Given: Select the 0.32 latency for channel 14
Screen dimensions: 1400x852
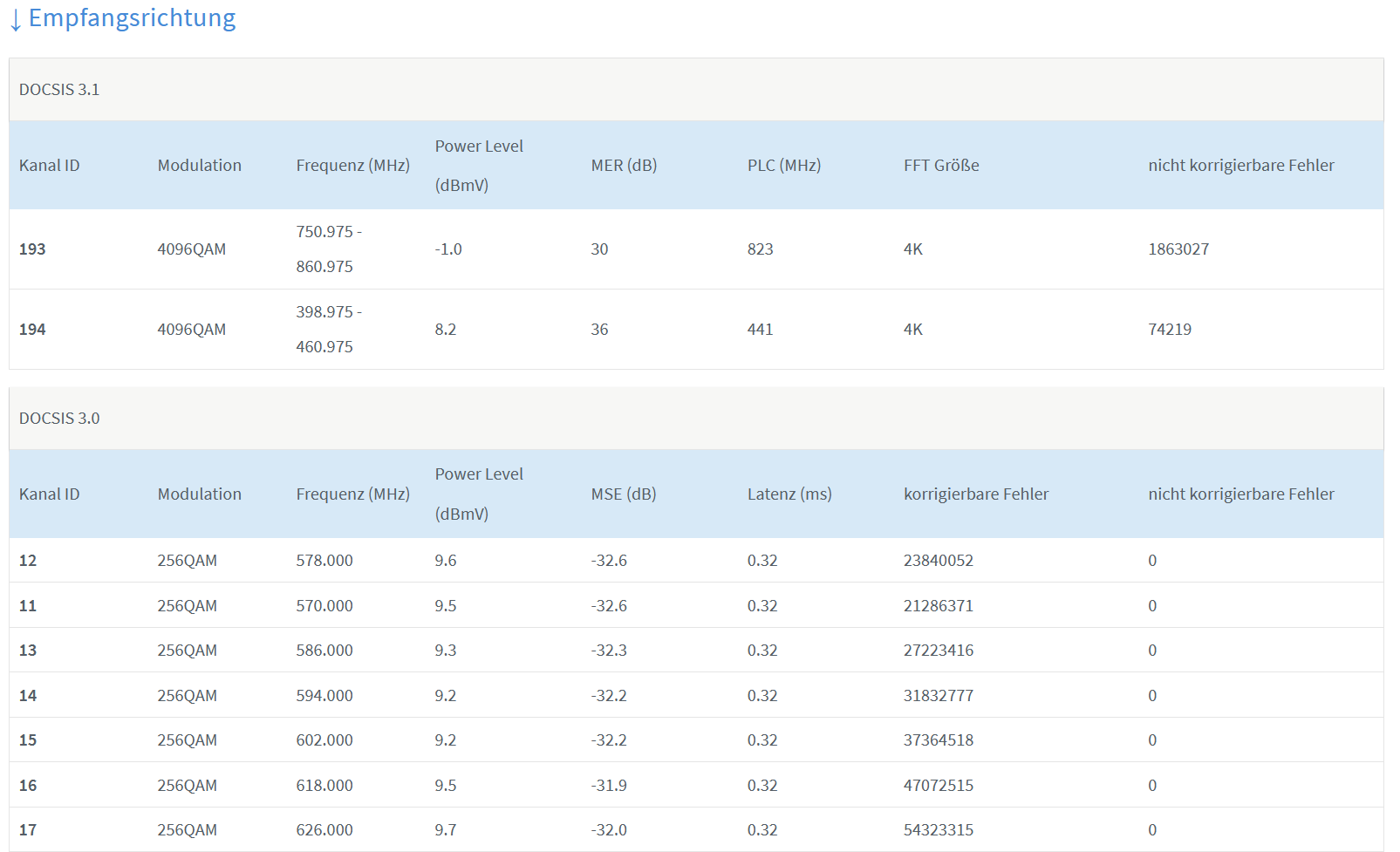Looking at the screenshot, I should pyautogui.click(x=762, y=696).
